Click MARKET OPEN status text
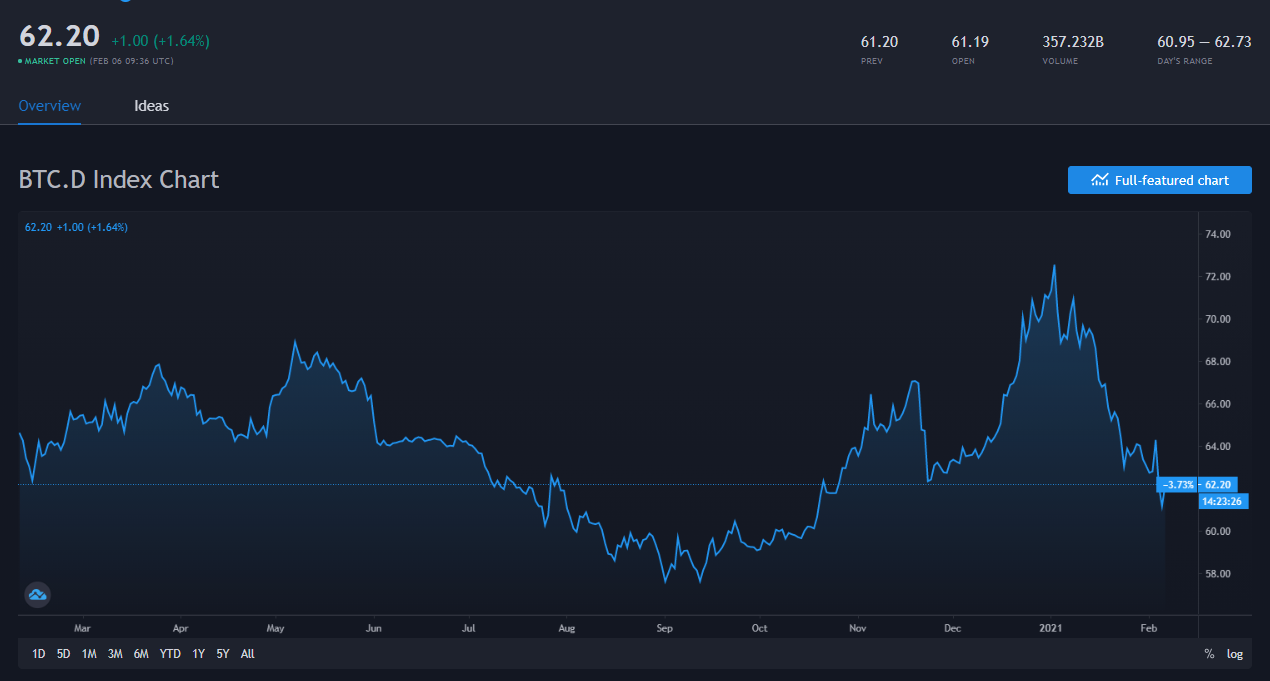1270x681 pixels. (53, 61)
